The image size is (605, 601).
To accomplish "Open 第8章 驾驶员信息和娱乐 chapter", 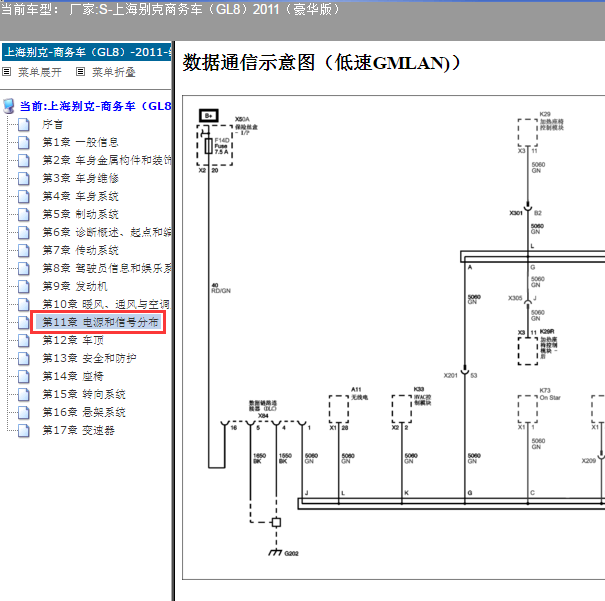I will (106, 268).
